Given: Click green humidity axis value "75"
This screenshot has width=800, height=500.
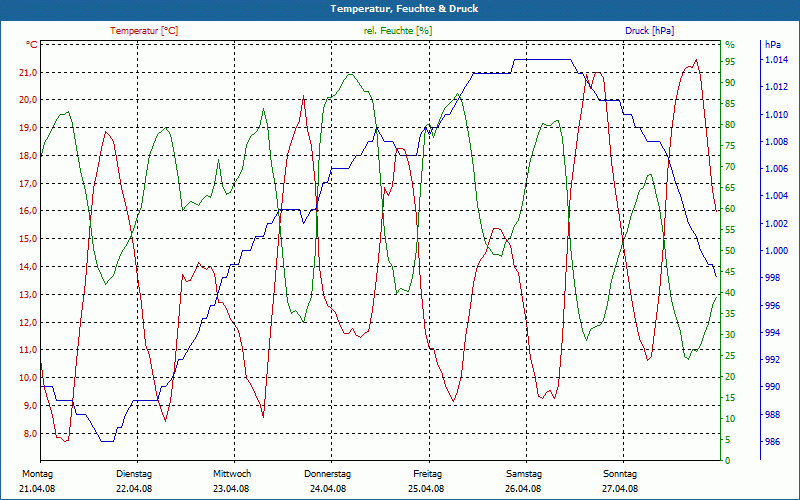Looking at the screenshot, I should tap(730, 146).
